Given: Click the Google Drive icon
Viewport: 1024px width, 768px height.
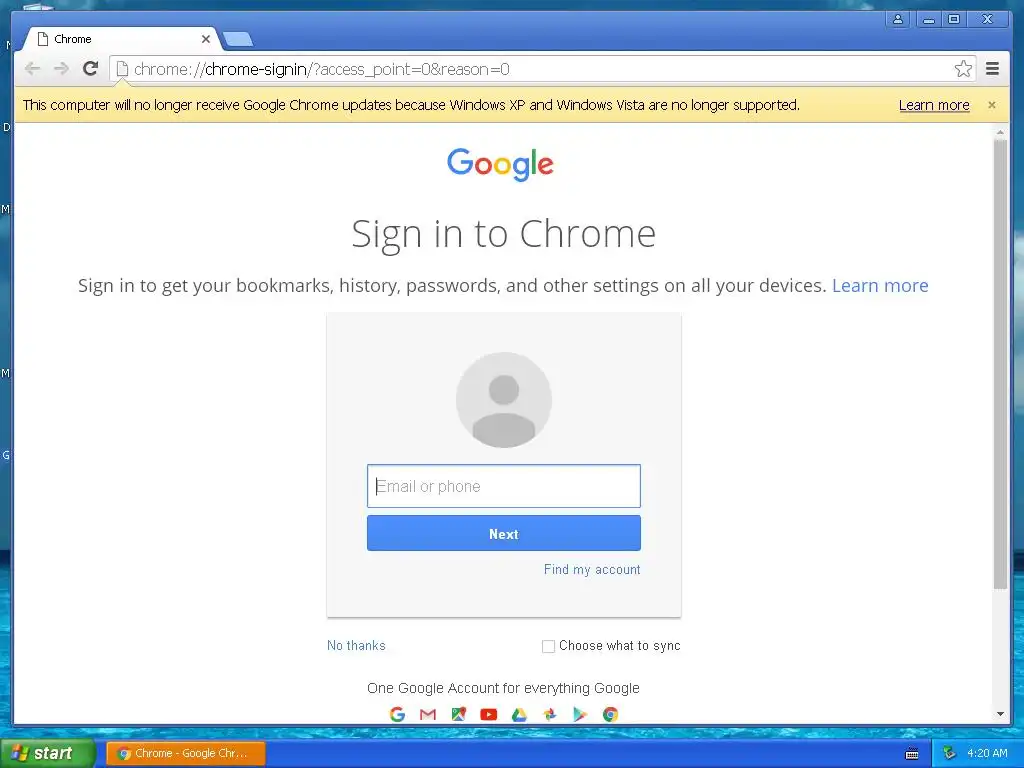Looking at the screenshot, I should click(519, 714).
